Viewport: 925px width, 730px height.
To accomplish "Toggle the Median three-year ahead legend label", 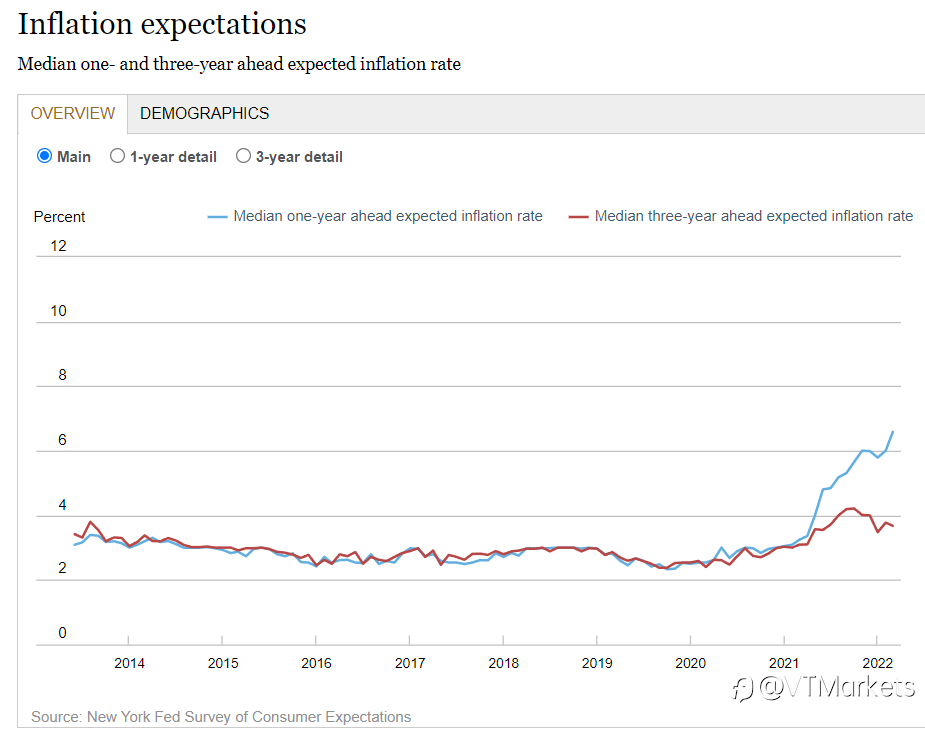I will [x=753, y=216].
